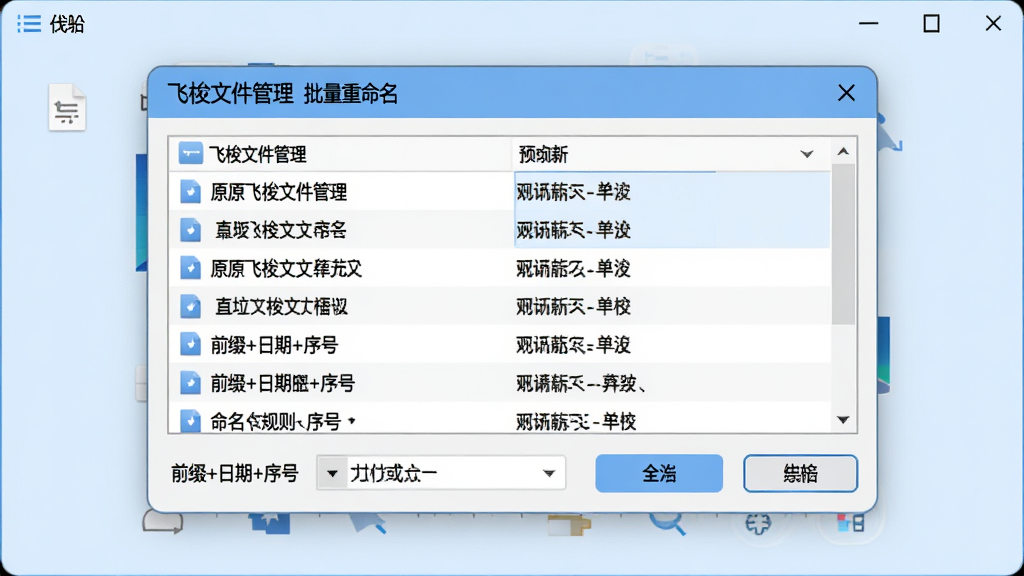
Task: Click the preview cell of the row beginning 命名
Action: pyautogui.click(x=671, y=421)
